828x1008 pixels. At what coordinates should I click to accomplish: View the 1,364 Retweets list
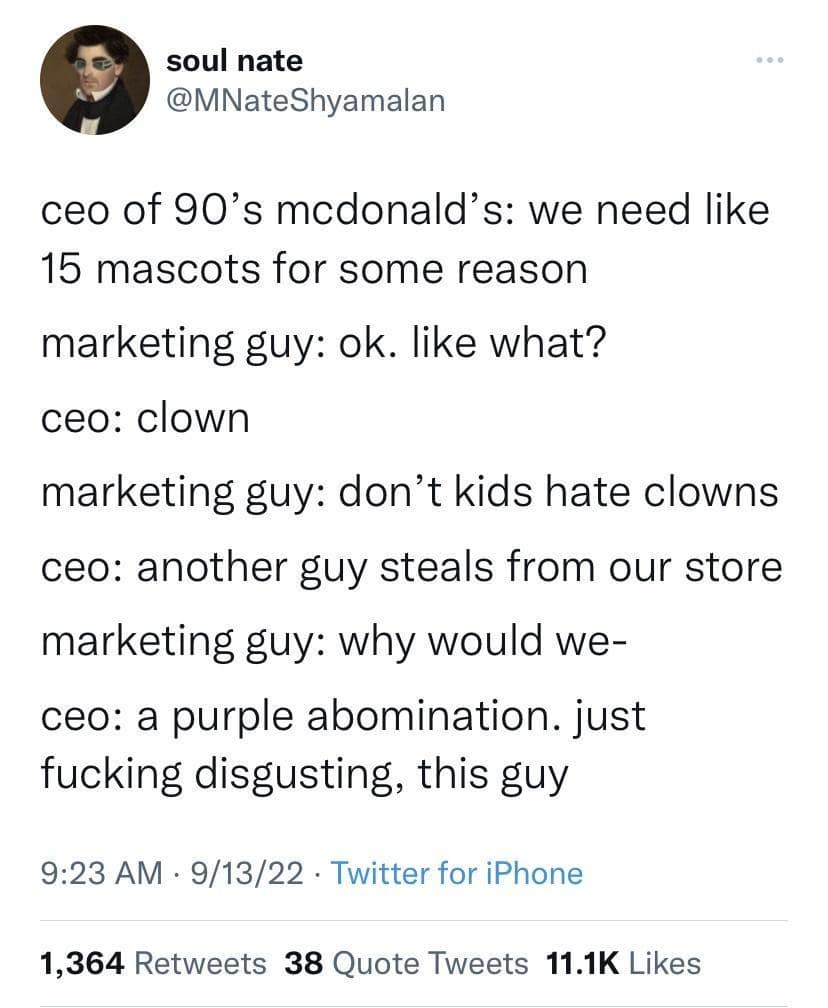[153, 963]
